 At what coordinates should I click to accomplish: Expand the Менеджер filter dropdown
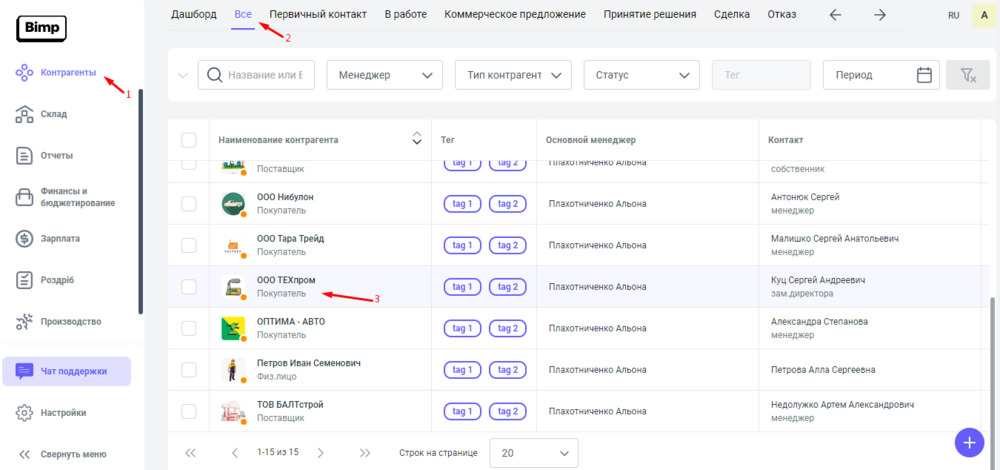[384, 75]
